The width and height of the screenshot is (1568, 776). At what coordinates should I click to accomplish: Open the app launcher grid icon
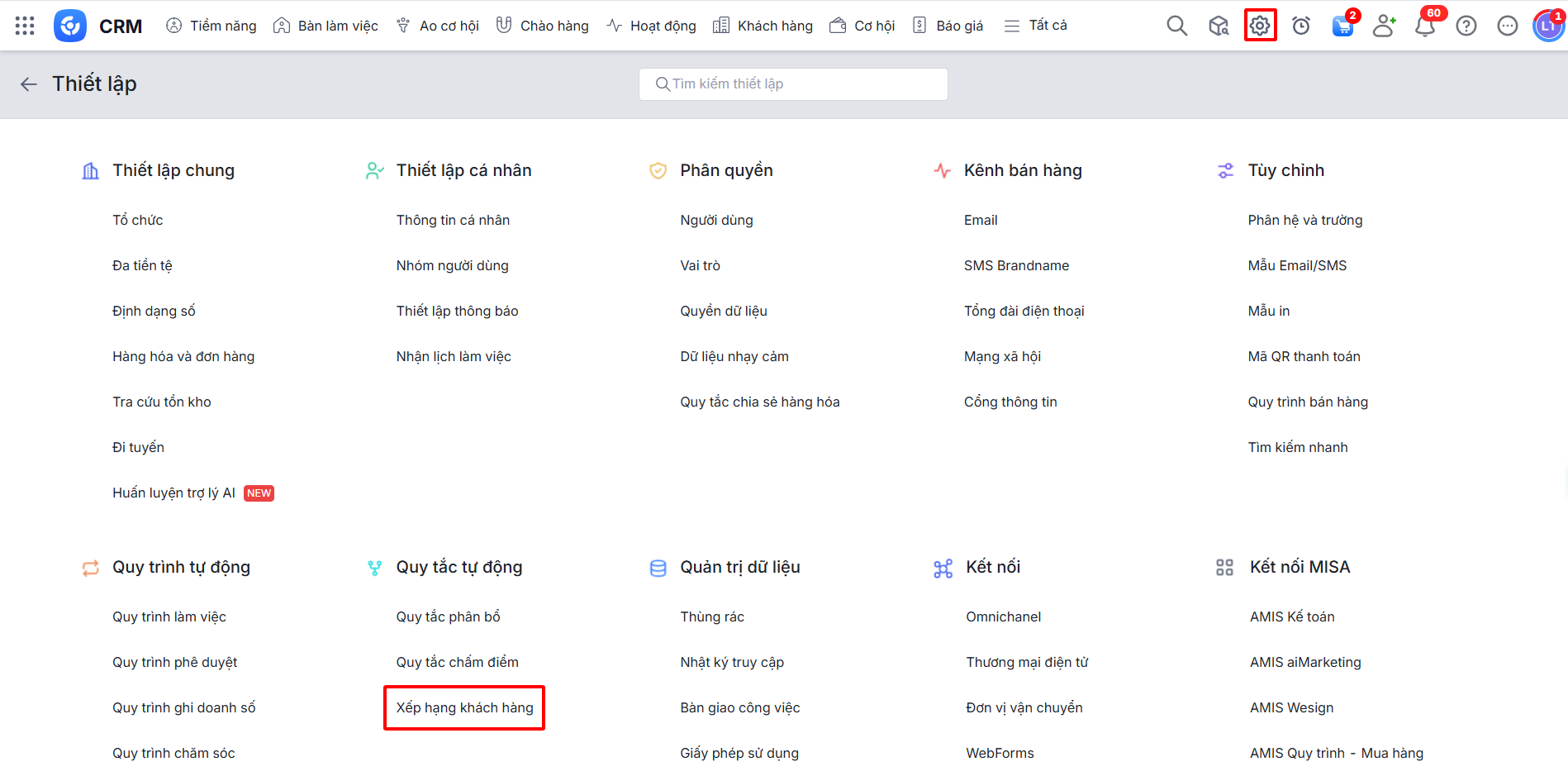(x=25, y=26)
